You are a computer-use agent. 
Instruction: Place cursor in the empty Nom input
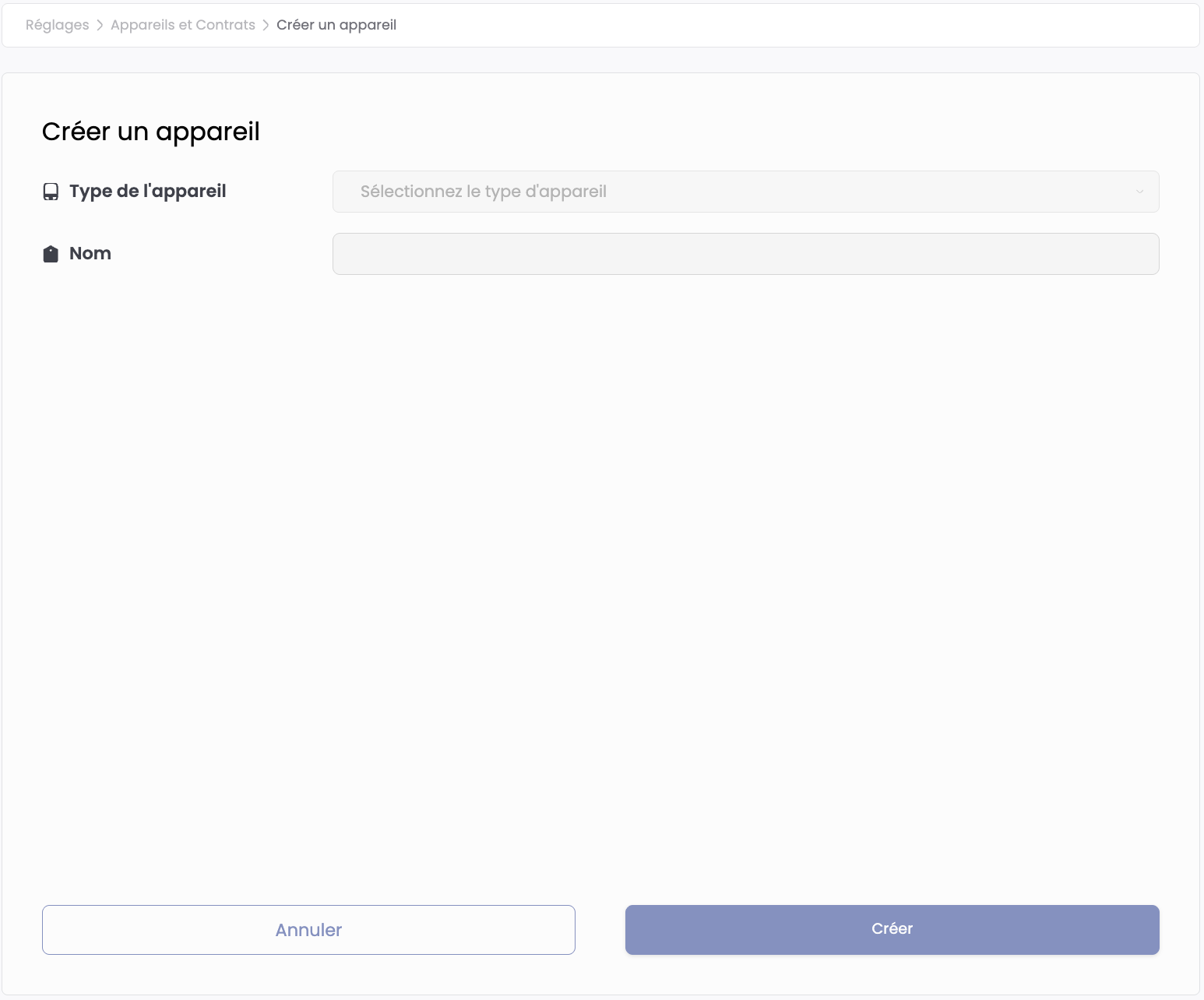745,254
